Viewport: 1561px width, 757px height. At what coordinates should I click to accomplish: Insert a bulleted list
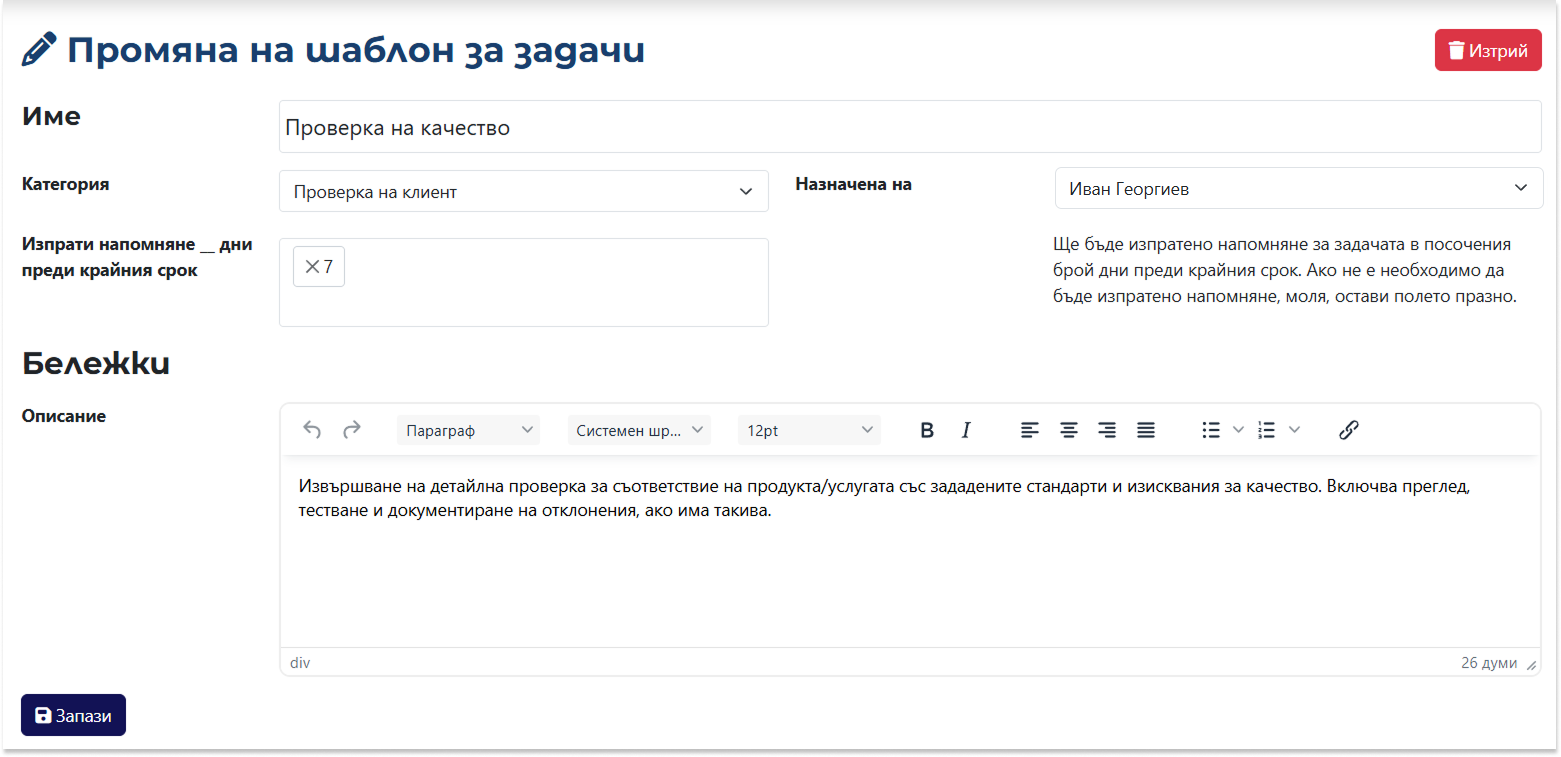[1211, 430]
